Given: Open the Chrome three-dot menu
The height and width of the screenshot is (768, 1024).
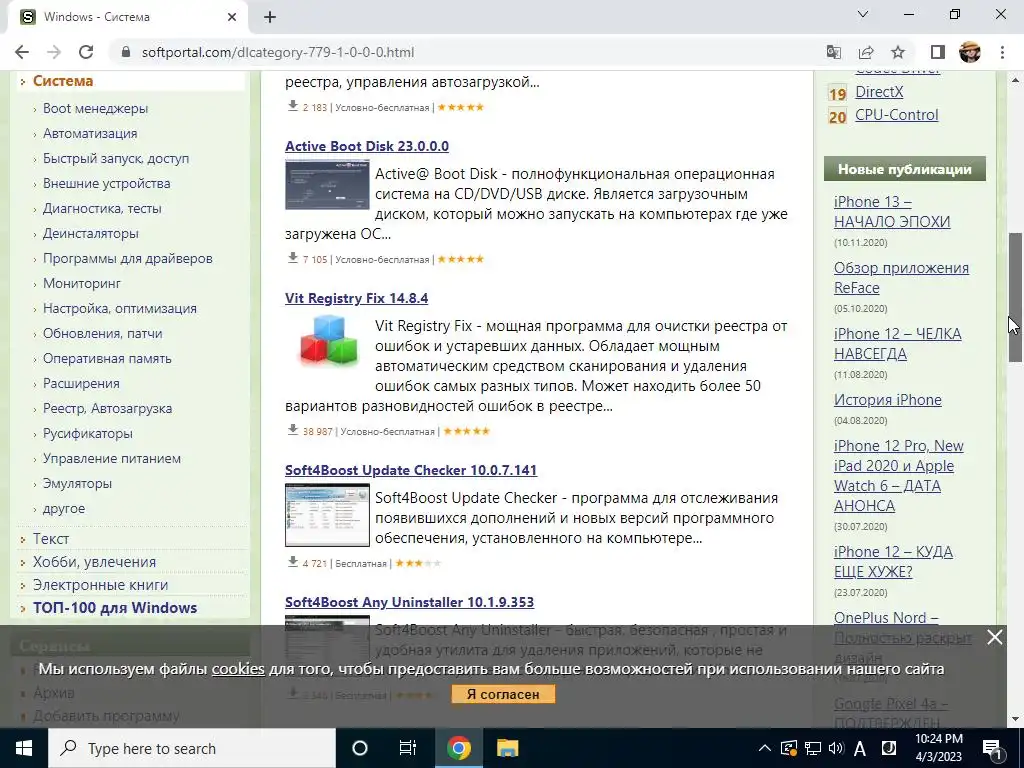Looking at the screenshot, I should (x=1002, y=52).
